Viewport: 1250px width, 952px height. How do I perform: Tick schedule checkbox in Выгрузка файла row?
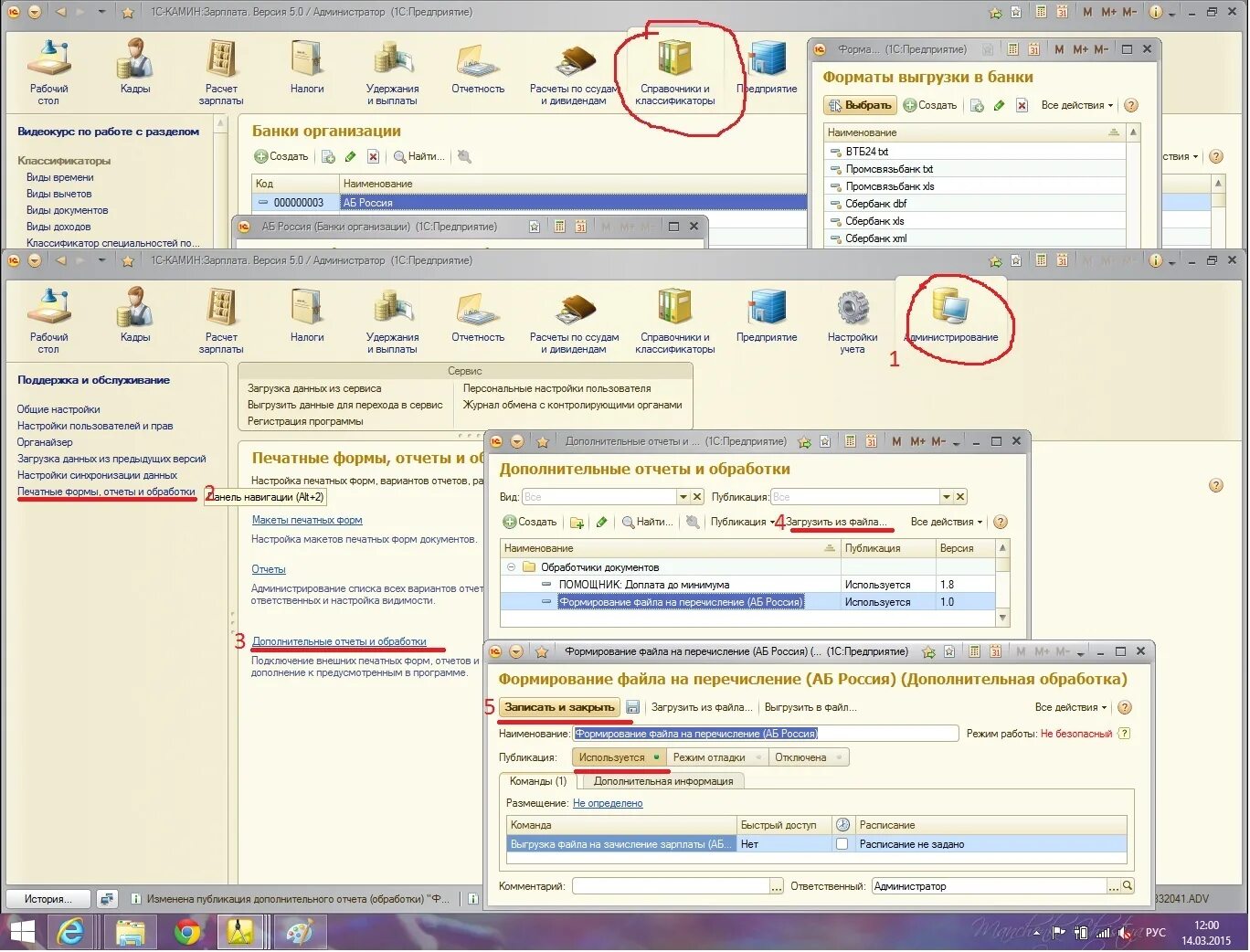tap(842, 844)
